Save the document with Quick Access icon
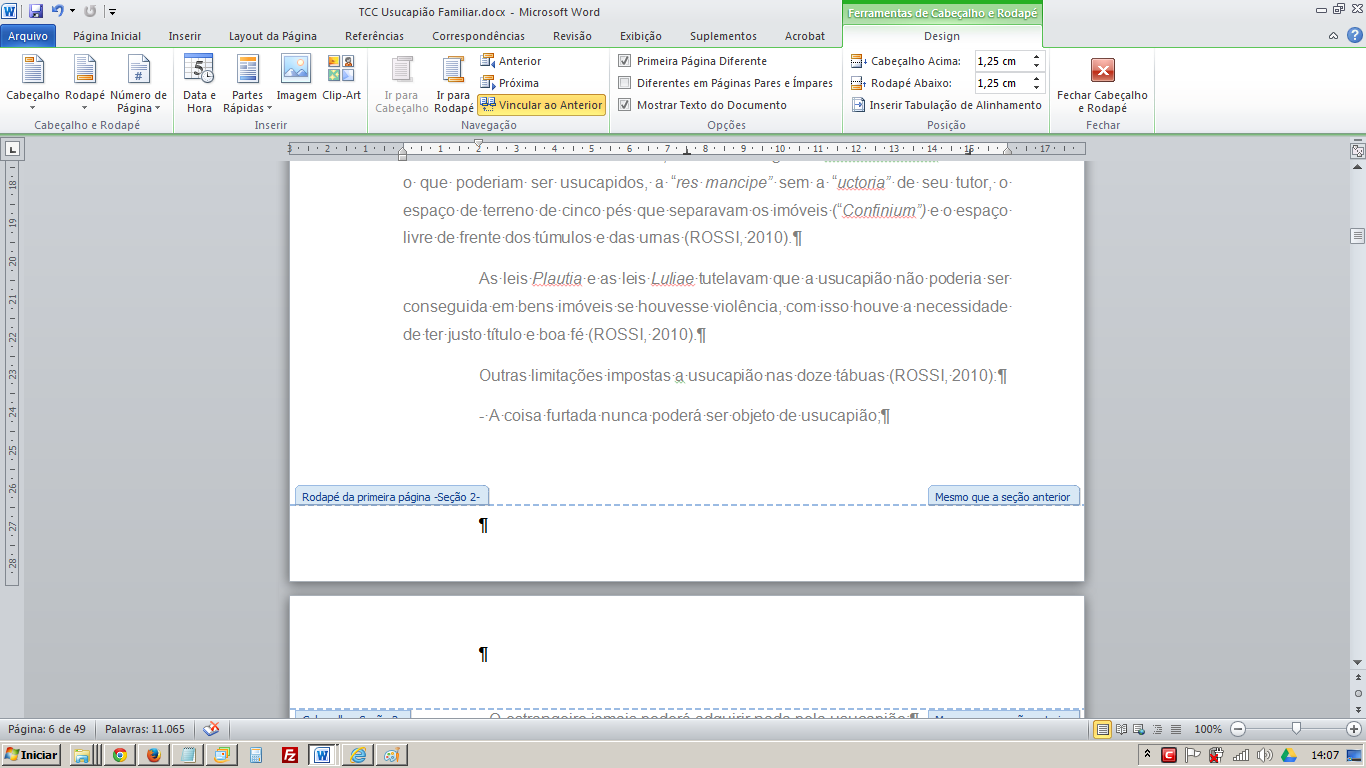The width and height of the screenshot is (1366, 768). [x=36, y=11]
